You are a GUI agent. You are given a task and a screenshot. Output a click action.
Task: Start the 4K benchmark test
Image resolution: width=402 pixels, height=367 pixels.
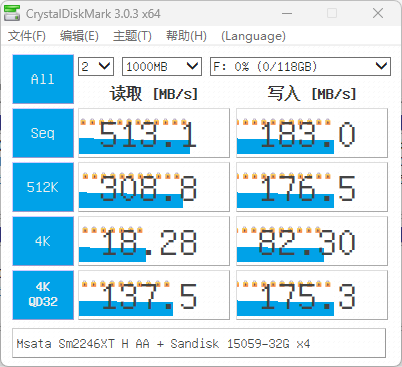(43, 241)
